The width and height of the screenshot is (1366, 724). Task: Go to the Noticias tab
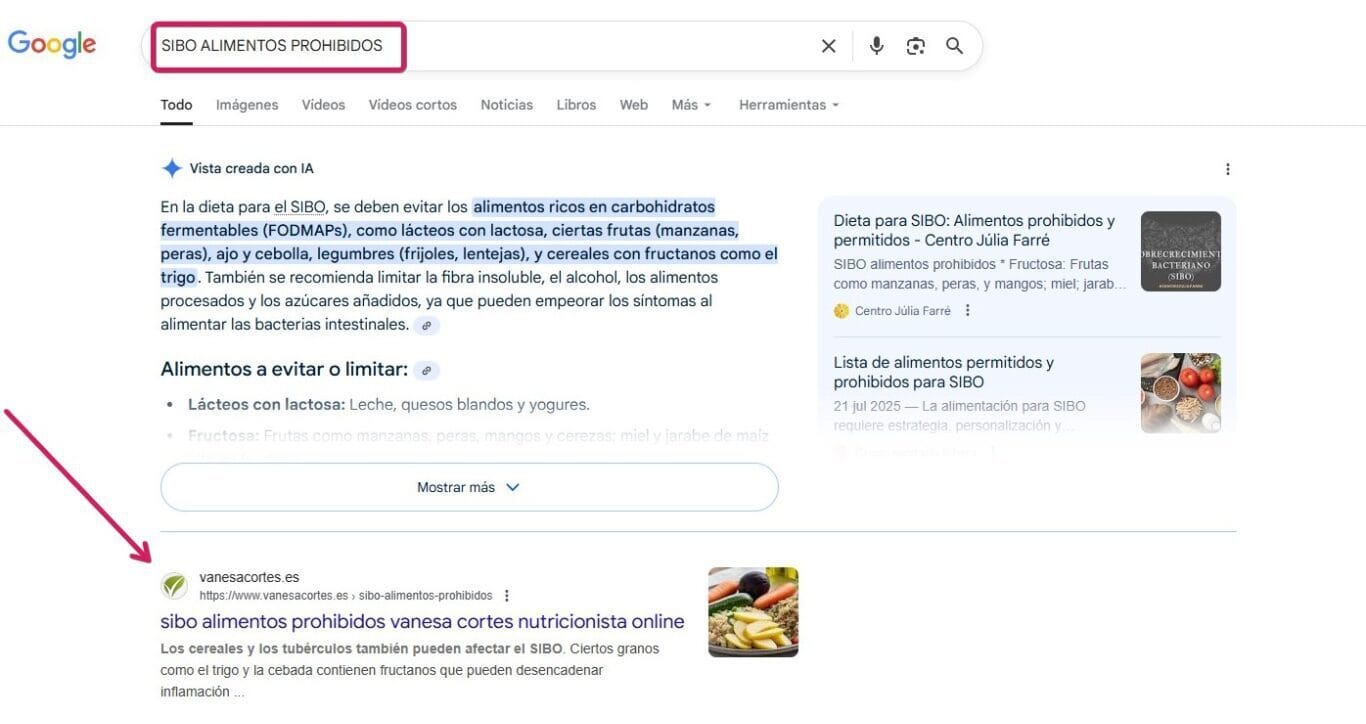[506, 105]
